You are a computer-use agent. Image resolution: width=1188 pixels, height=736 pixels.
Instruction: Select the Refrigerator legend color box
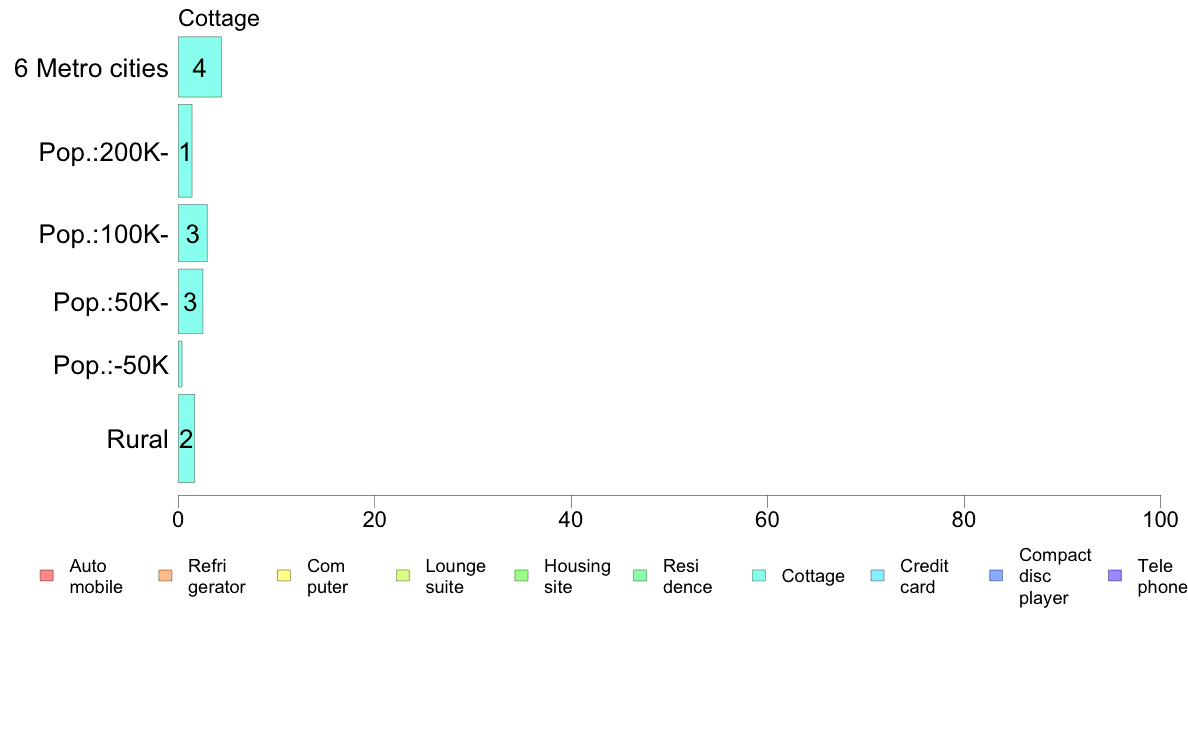click(x=165, y=576)
